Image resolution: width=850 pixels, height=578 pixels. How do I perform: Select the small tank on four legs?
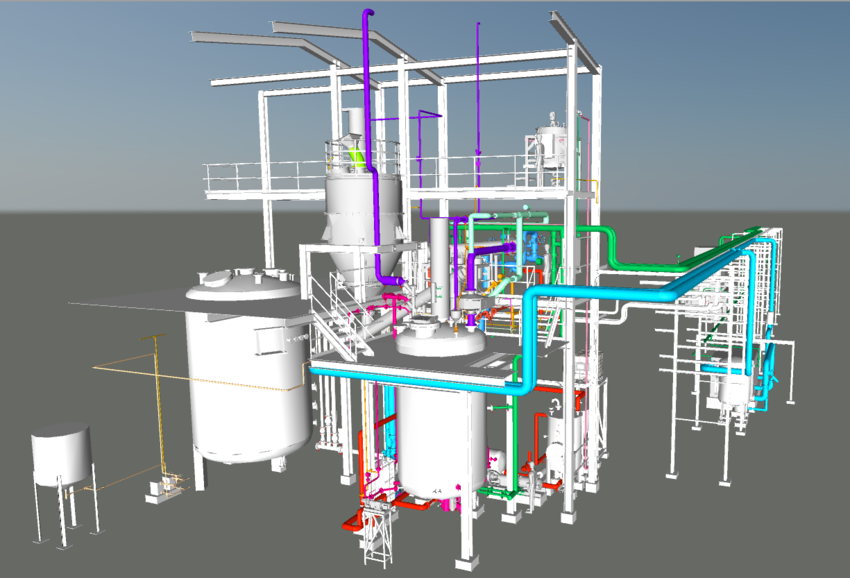point(61,454)
